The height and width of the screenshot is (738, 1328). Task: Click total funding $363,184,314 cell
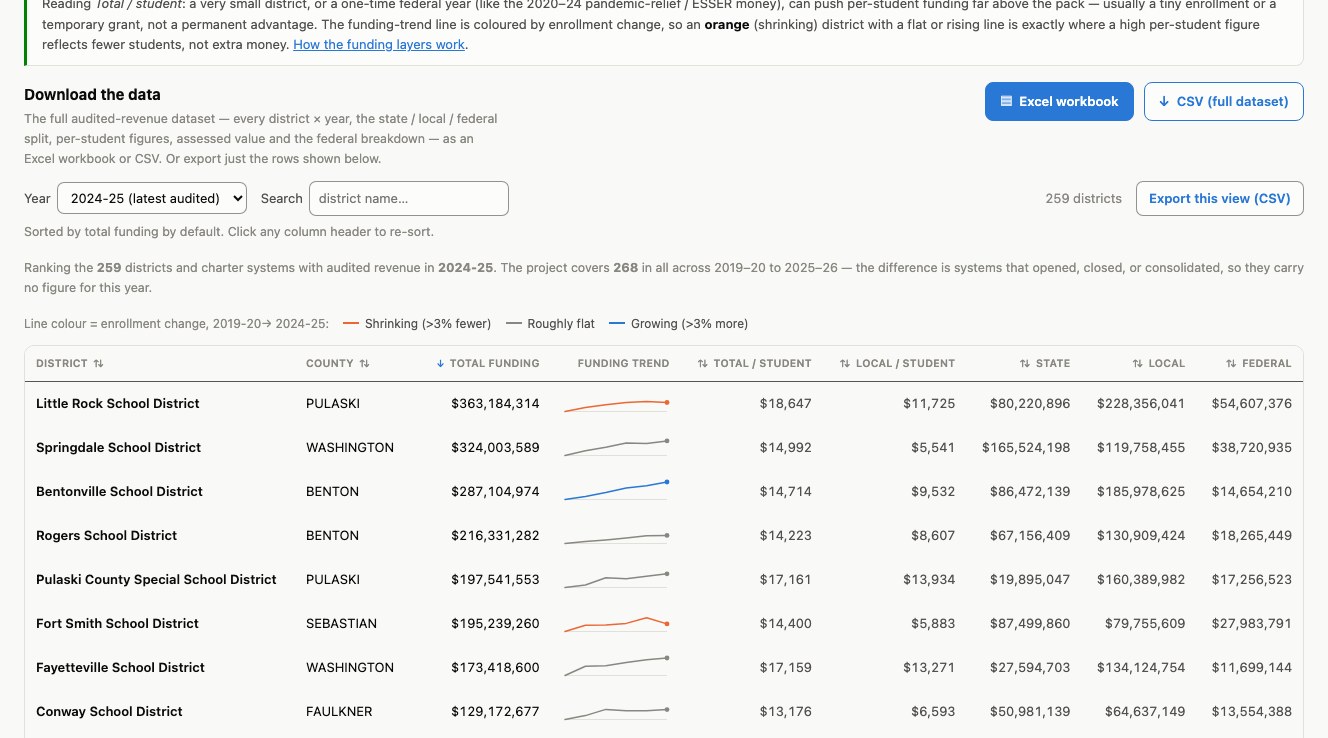pyautogui.click(x=495, y=403)
